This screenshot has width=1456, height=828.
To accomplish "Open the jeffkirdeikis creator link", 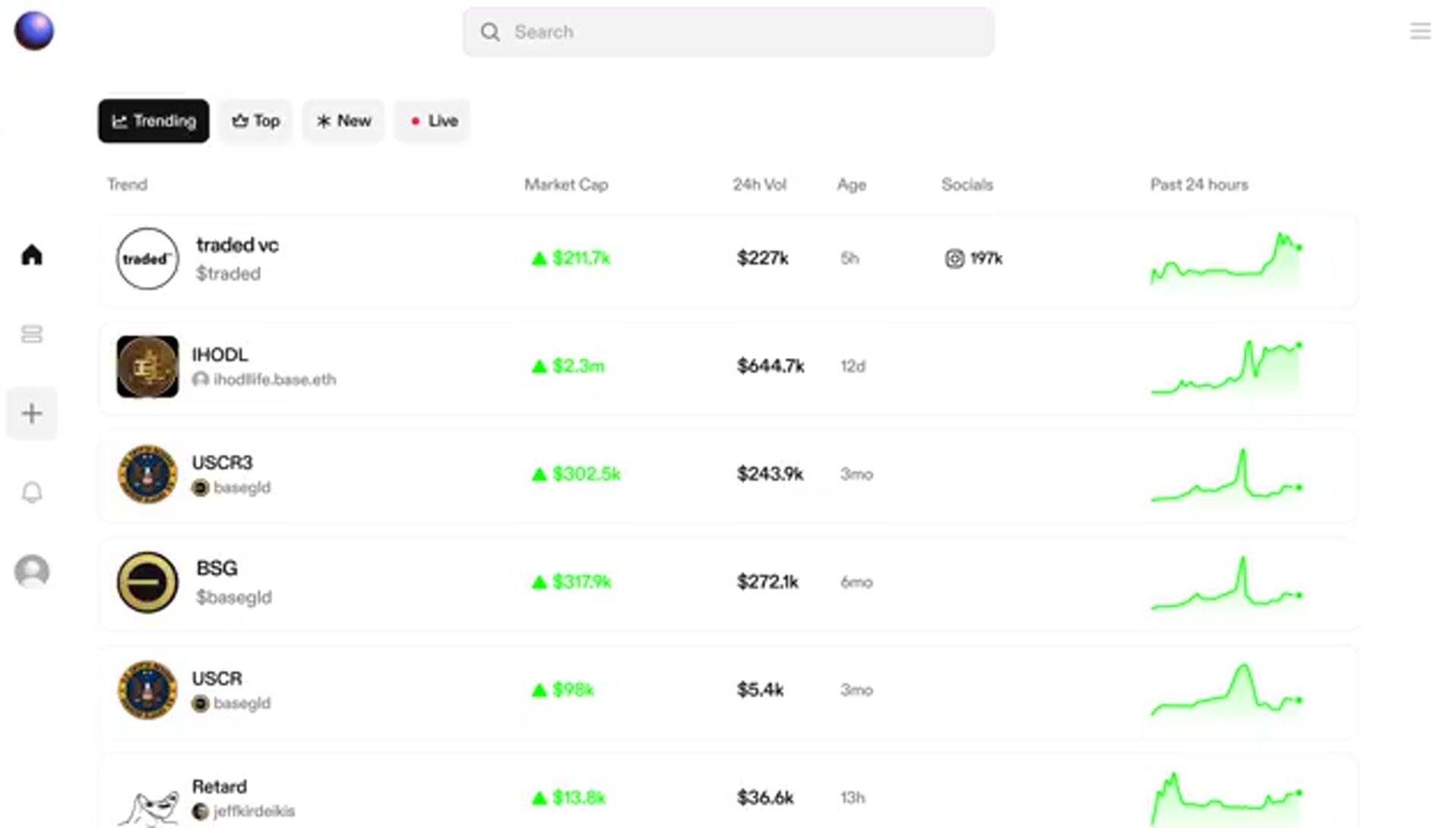I will (x=253, y=811).
